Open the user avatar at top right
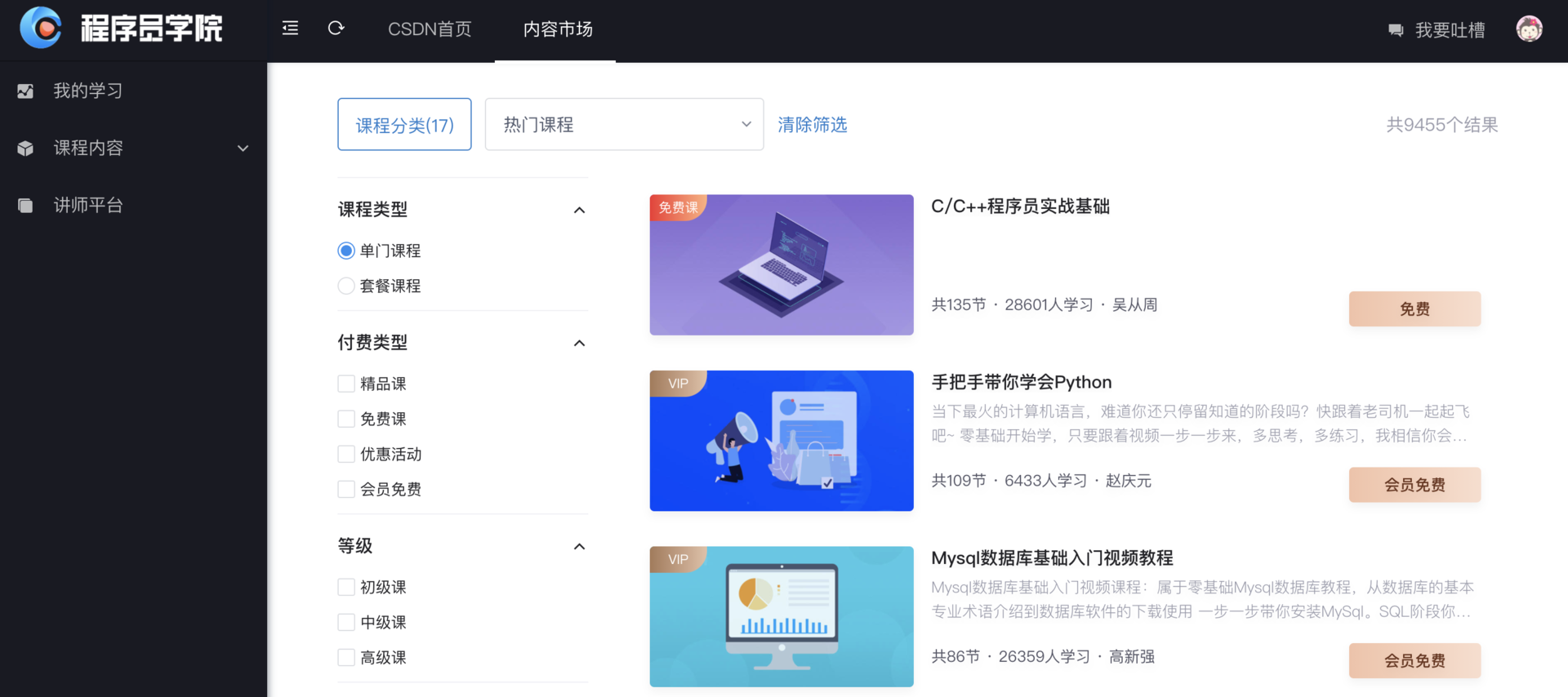The height and width of the screenshot is (697, 1568). point(1529,29)
